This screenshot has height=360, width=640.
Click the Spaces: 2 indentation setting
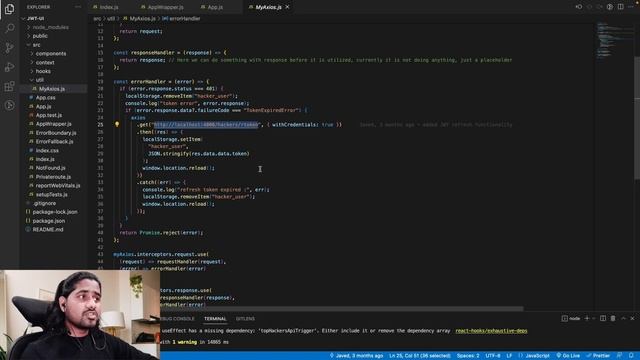click(x=468, y=356)
